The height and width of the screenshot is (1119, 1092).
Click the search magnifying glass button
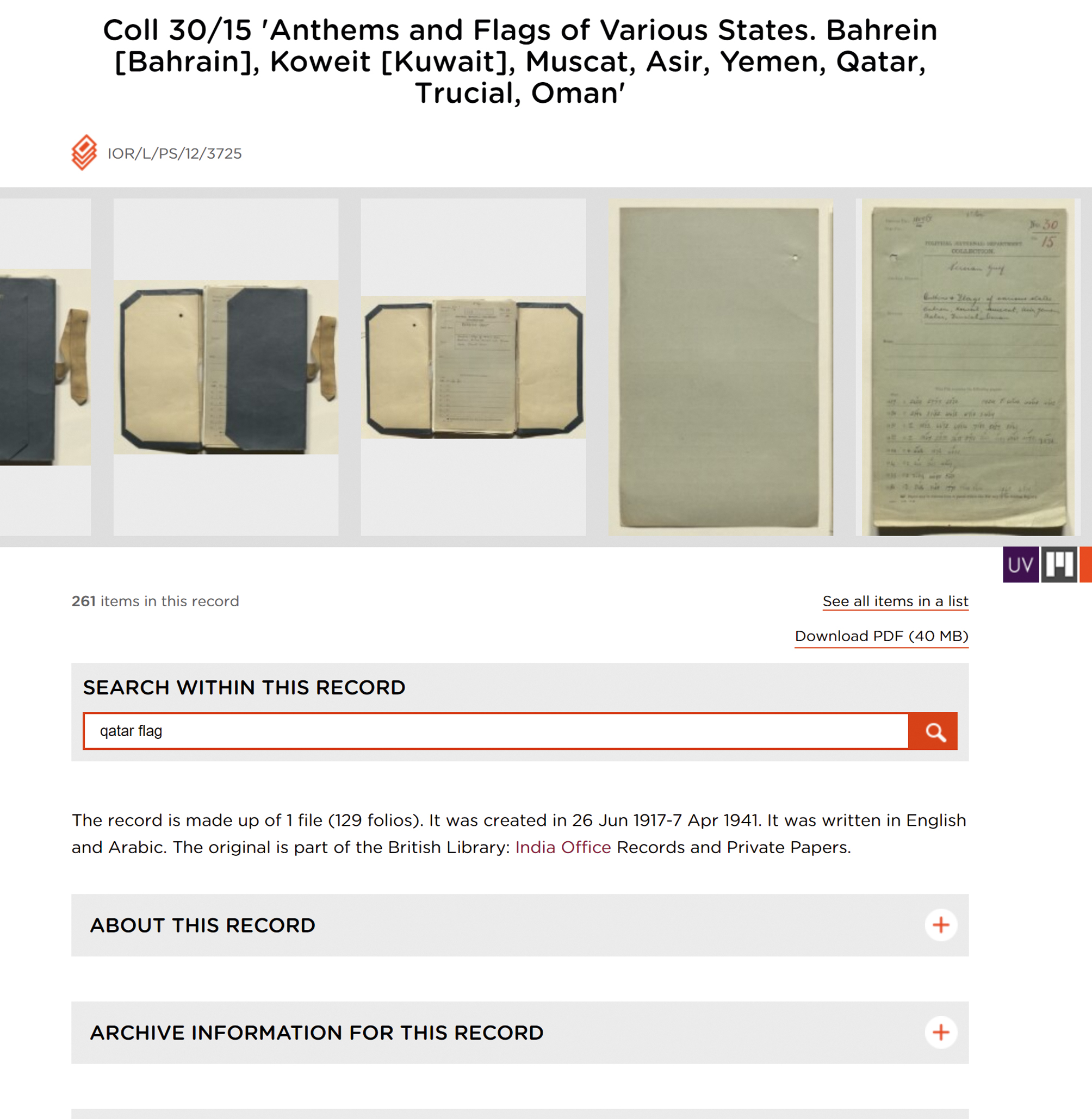[x=933, y=731]
